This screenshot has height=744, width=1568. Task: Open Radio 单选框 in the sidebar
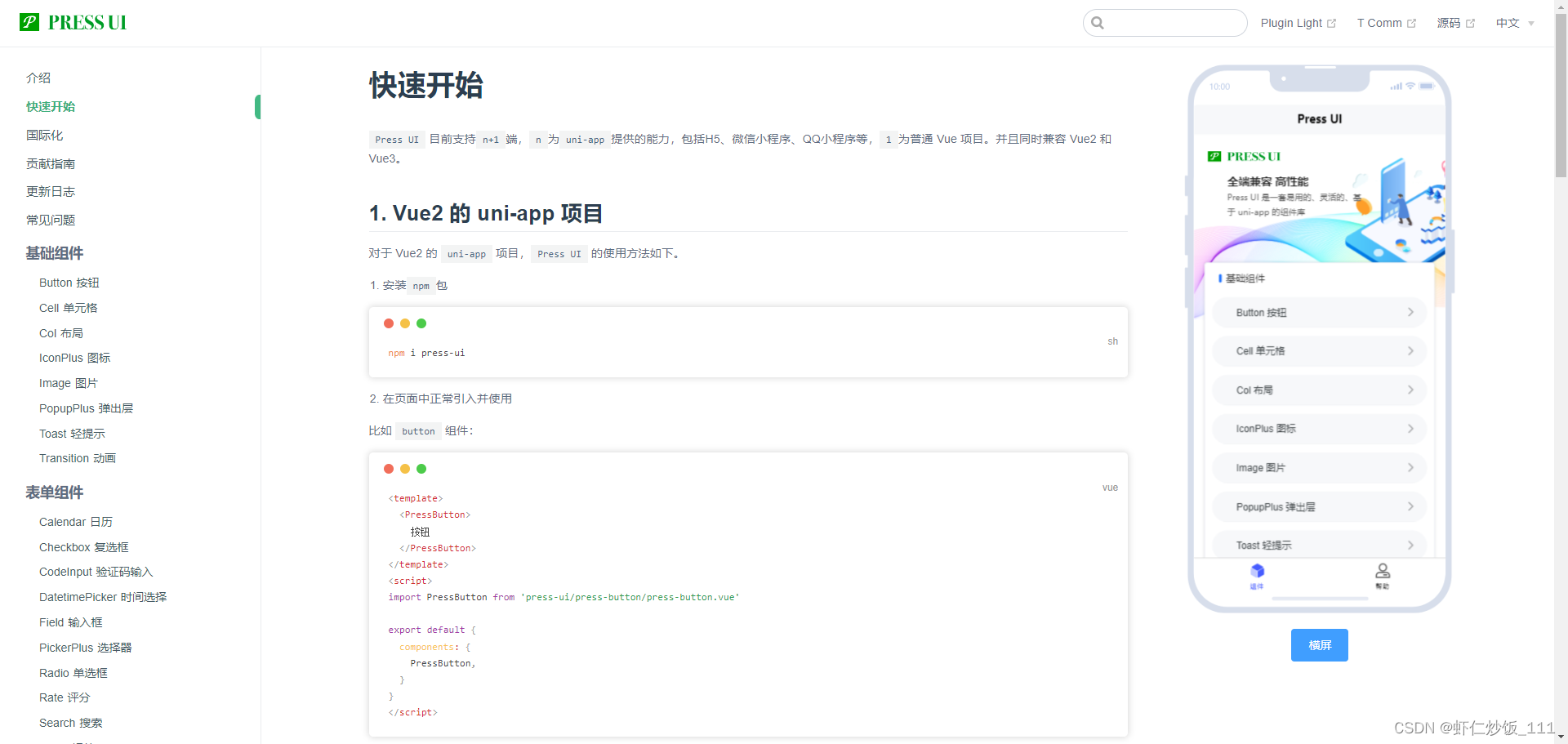(73, 673)
